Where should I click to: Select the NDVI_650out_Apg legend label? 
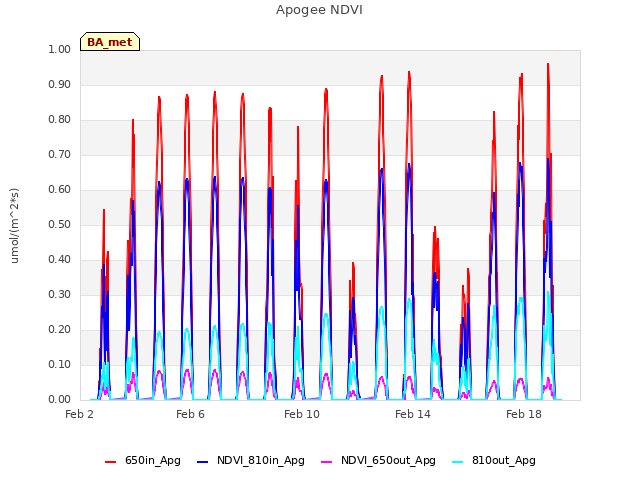coord(388,460)
